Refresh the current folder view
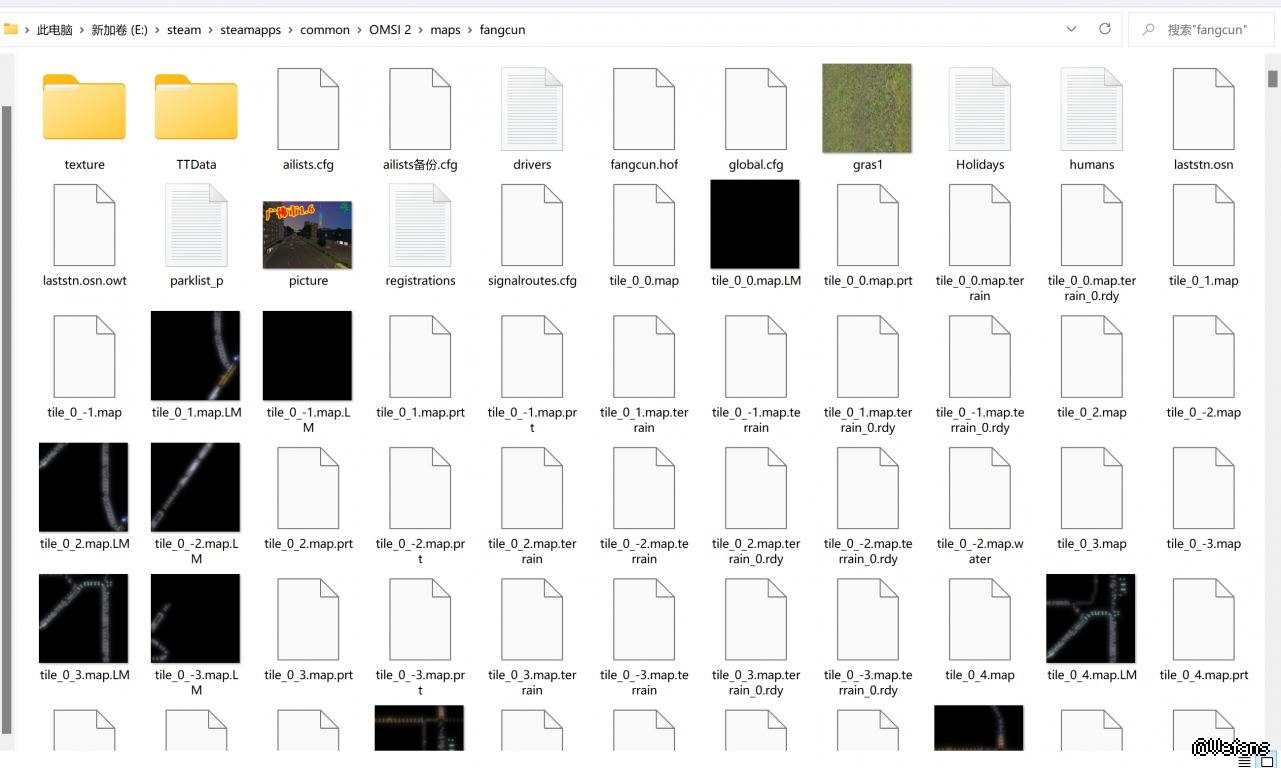Screen dimensions: 1281x768 point(1105,30)
